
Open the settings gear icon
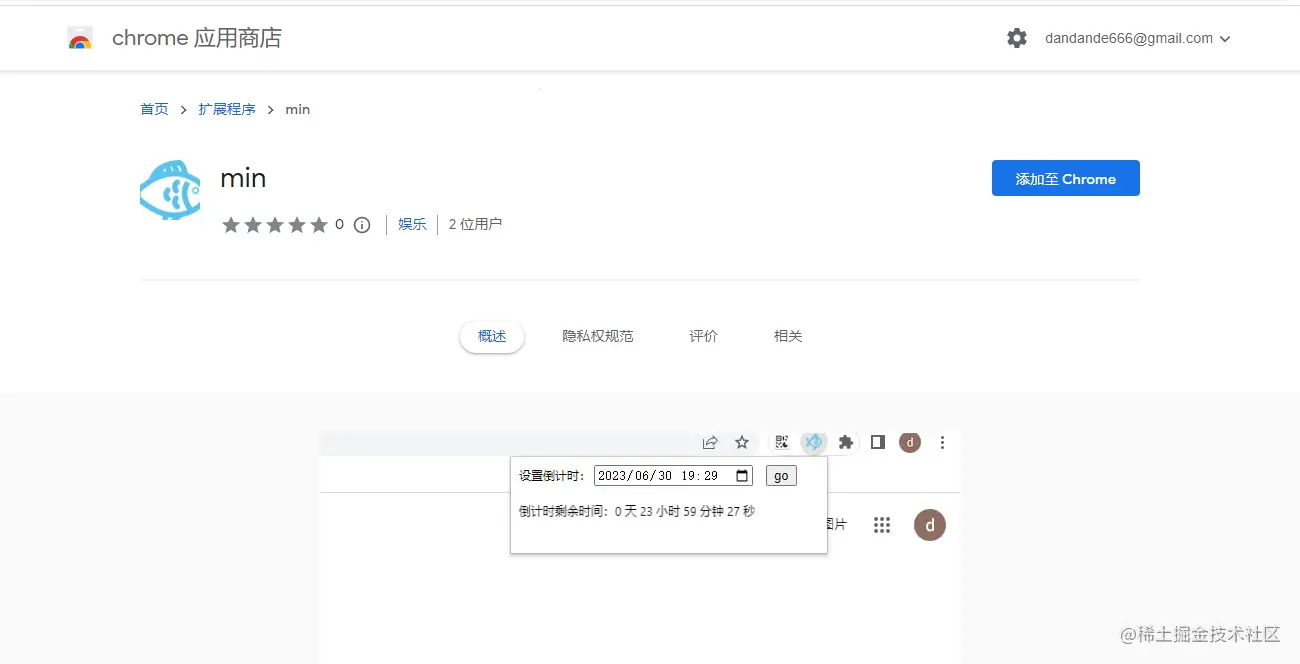pyautogui.click(x=1017, y=38)
